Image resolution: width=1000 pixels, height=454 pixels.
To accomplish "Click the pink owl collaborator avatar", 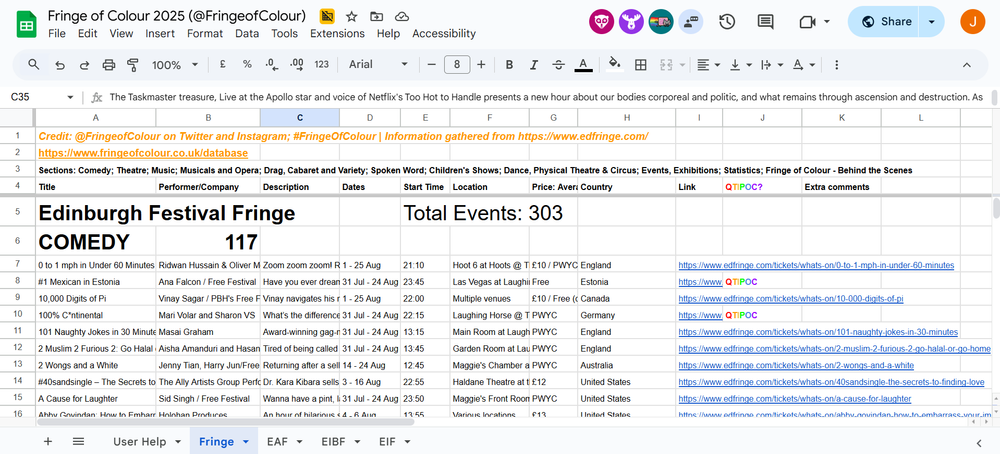I will click(x=601, y=22).
